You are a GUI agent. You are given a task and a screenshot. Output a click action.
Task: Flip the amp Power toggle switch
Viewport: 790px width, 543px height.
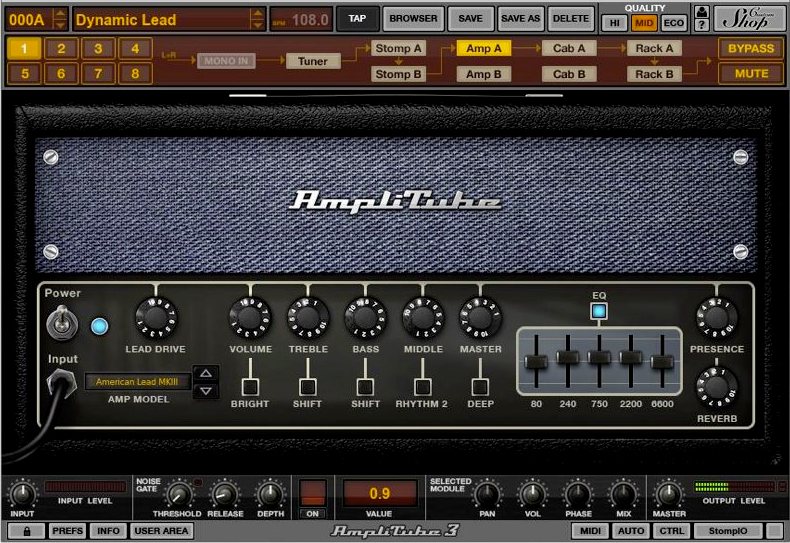click(62, 323)
